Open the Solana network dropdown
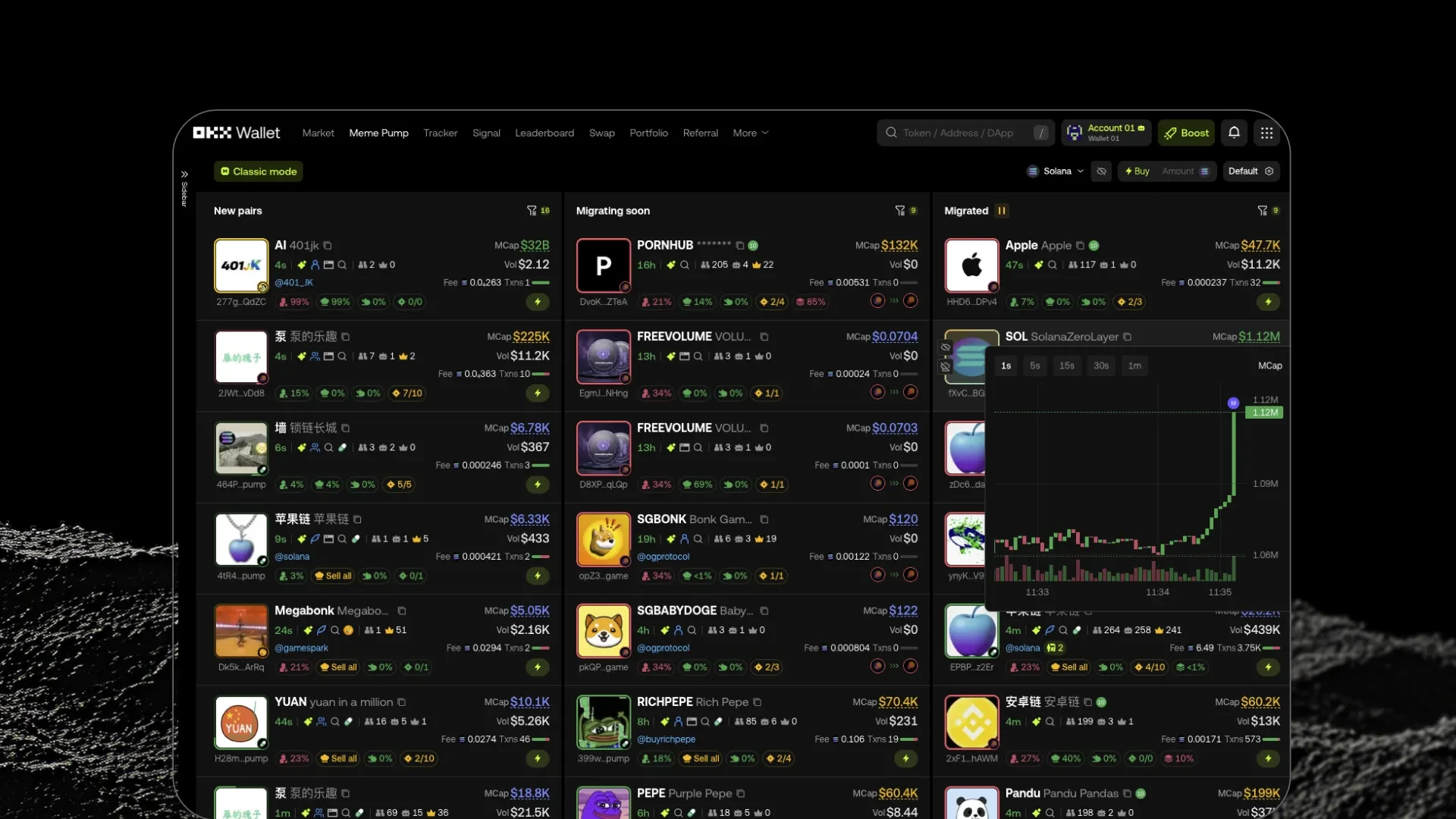The width and height of the screenshot is (1456, 819). pos(1056,171)
